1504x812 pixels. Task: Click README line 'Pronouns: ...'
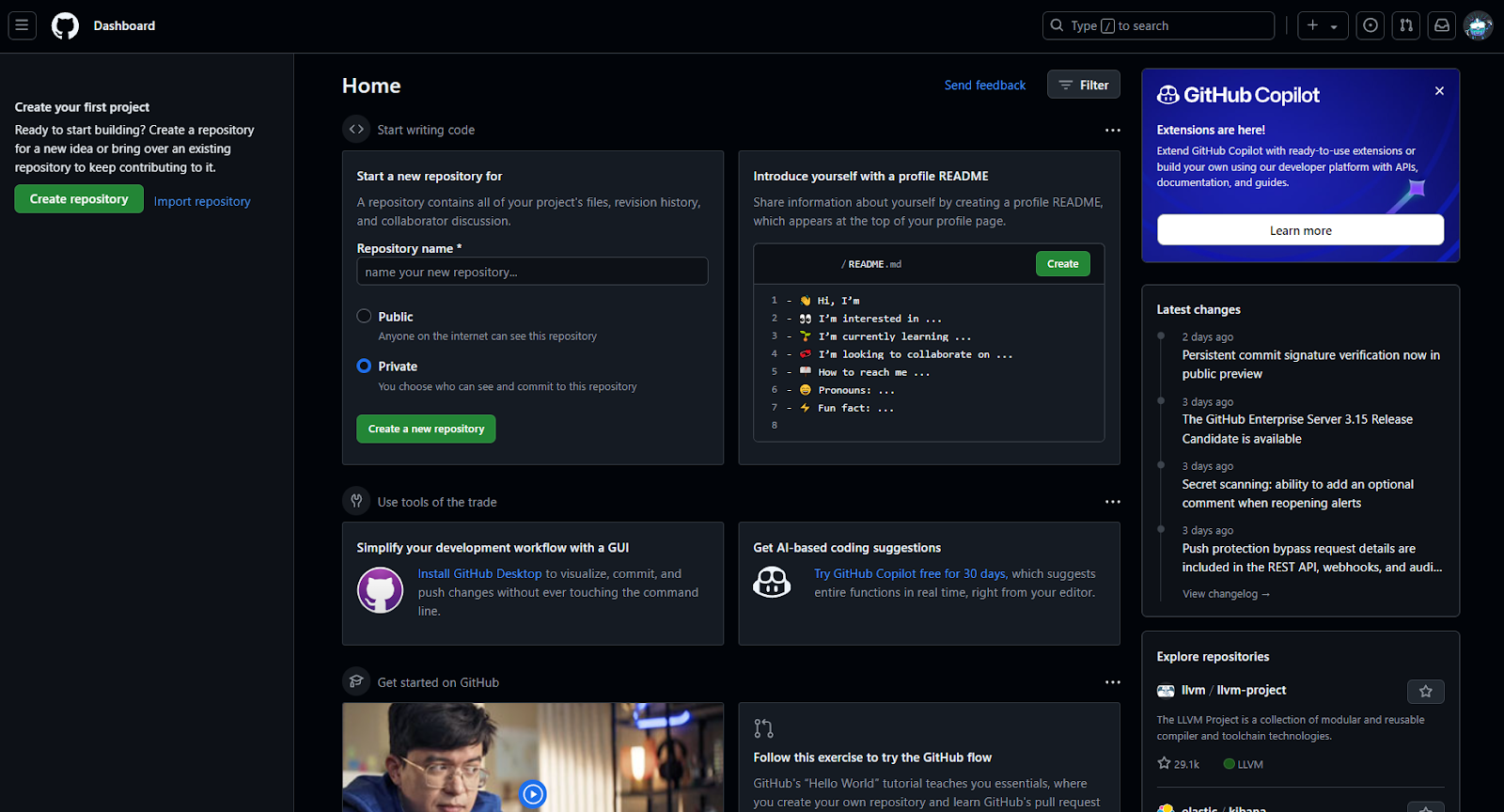856,390
